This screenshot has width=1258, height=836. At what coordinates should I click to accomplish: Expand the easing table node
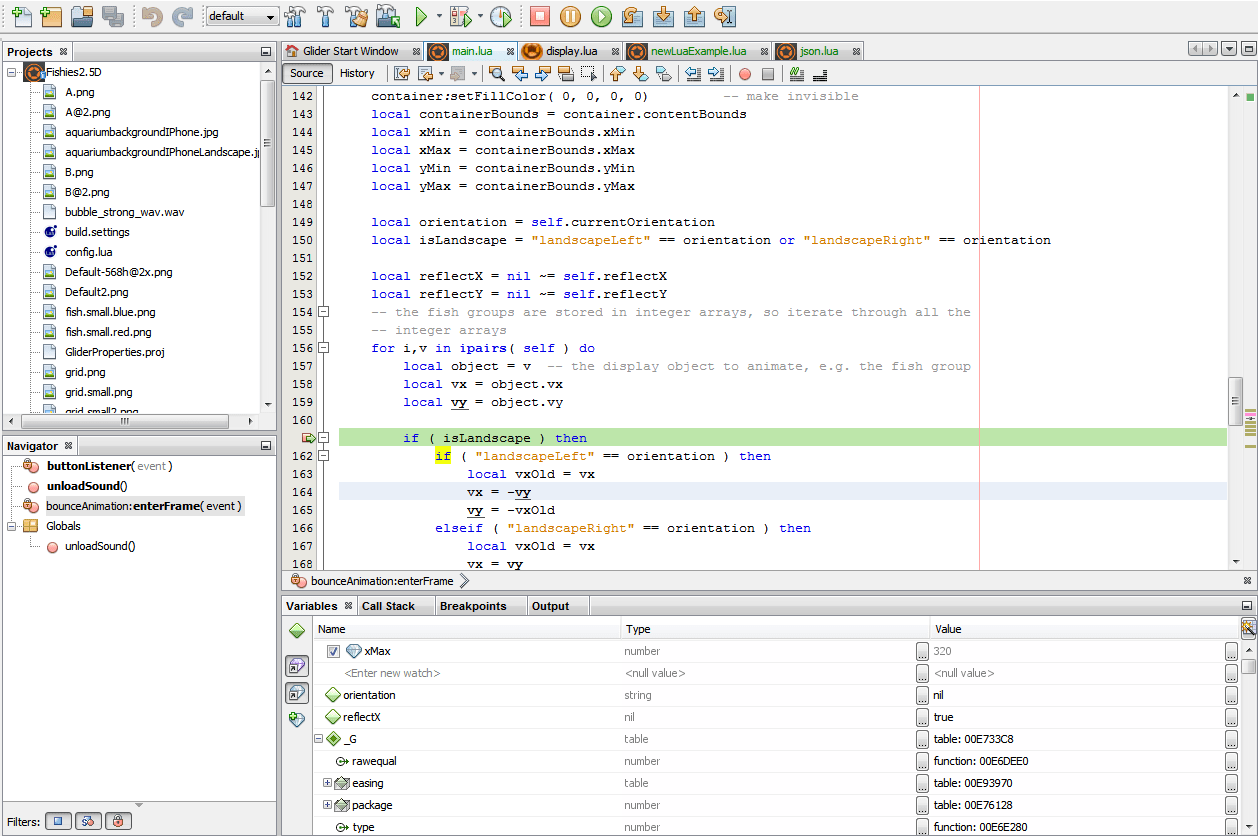point(327,783)
